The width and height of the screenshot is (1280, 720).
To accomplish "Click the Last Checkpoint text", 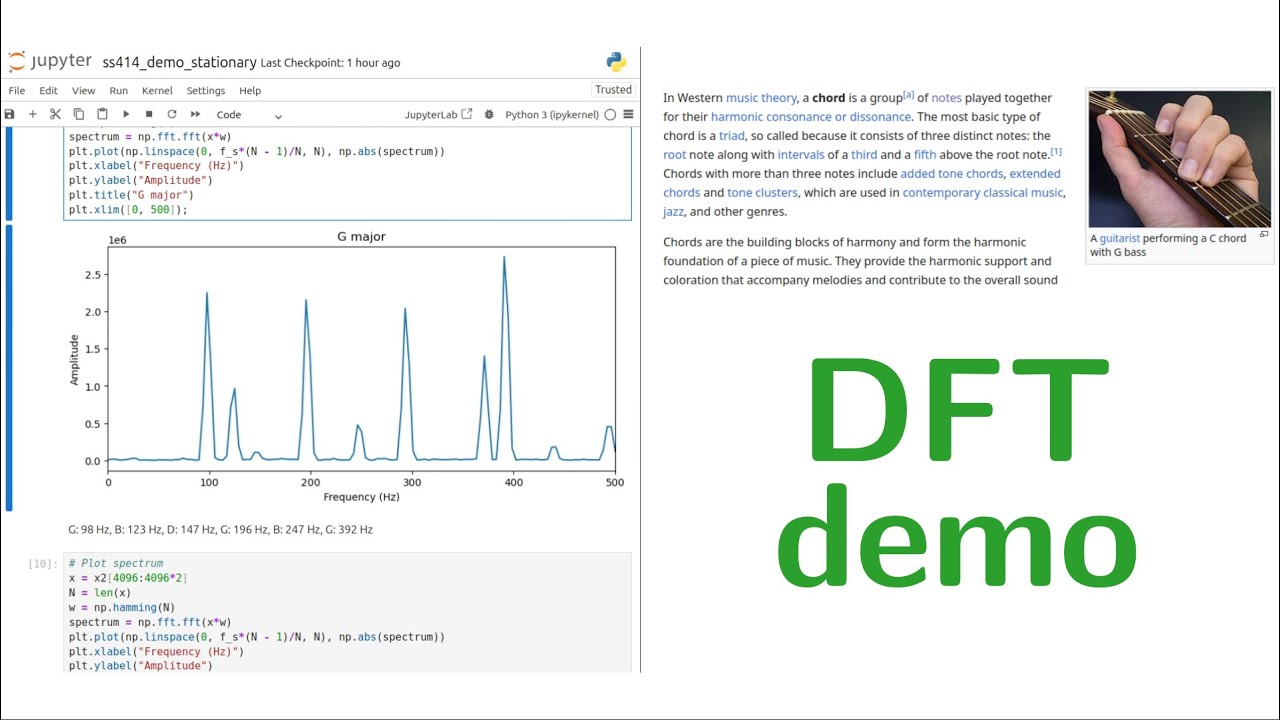I will click(x=330, y=63).
